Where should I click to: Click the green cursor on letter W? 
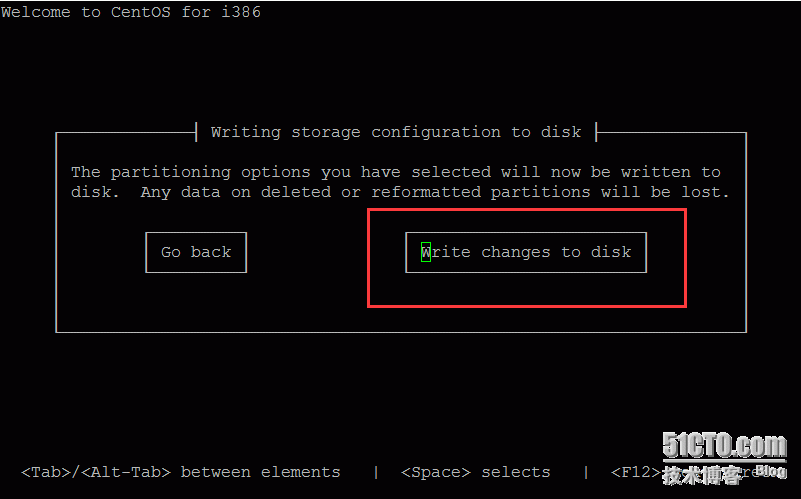(426, 252)
